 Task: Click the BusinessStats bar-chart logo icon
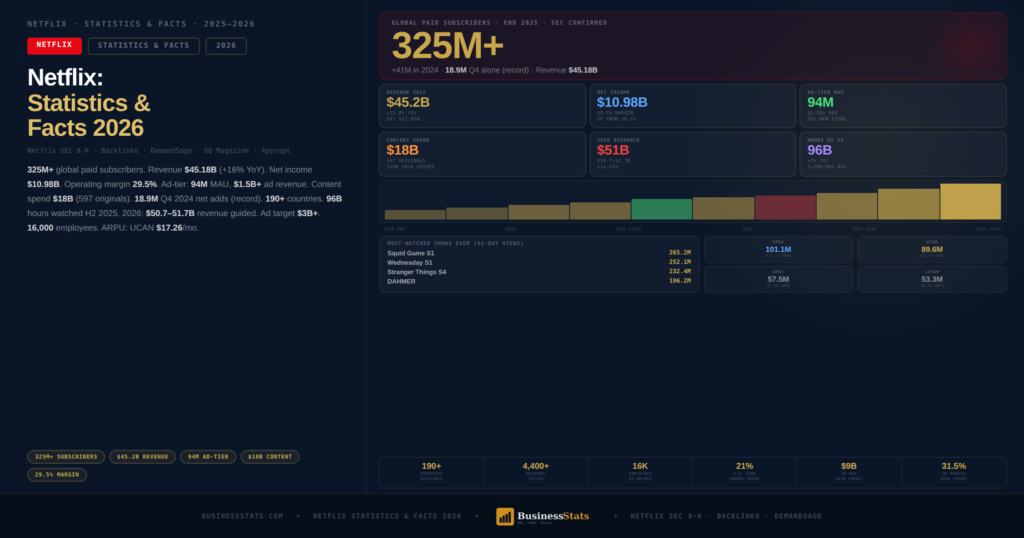[x=505, y=516]
